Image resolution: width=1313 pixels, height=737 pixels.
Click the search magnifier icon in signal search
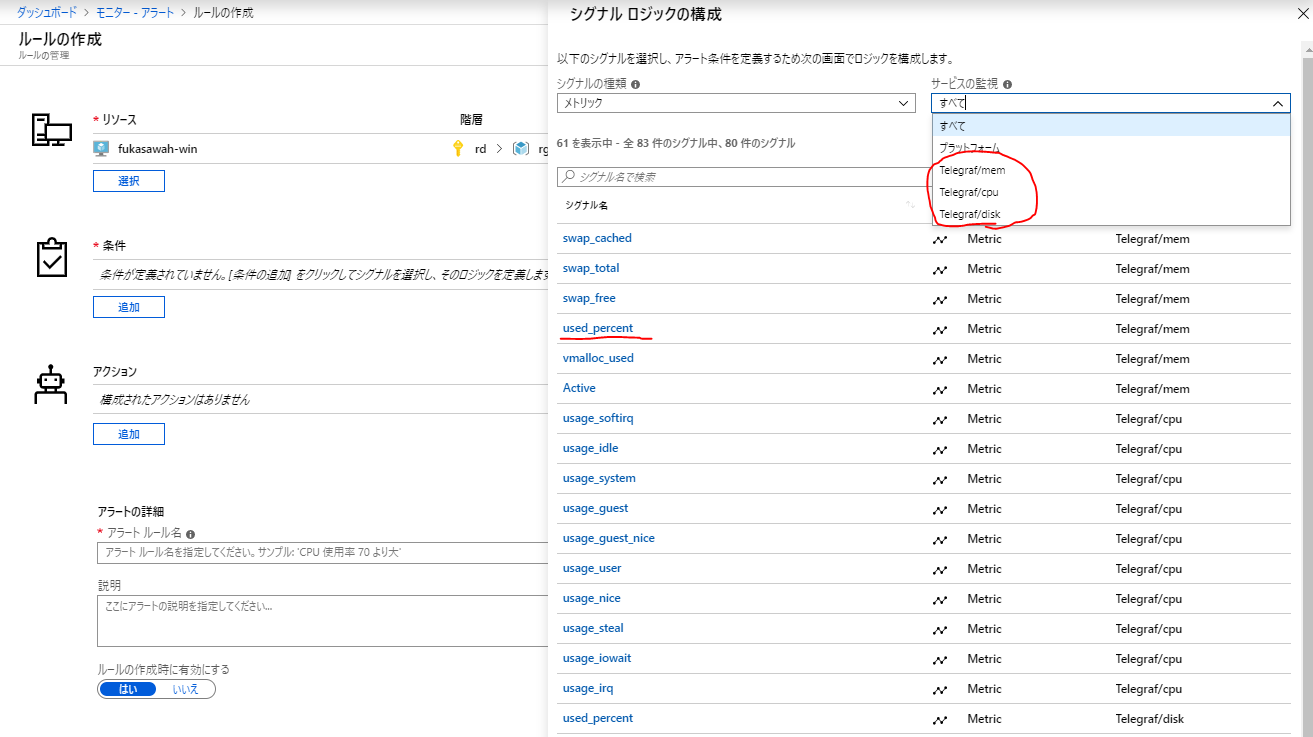569,176
